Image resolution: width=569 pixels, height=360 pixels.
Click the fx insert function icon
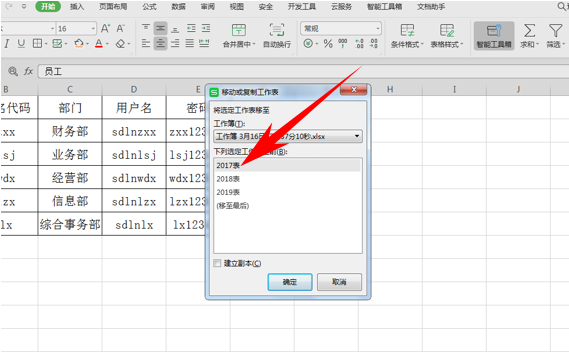tap(29, 71)
